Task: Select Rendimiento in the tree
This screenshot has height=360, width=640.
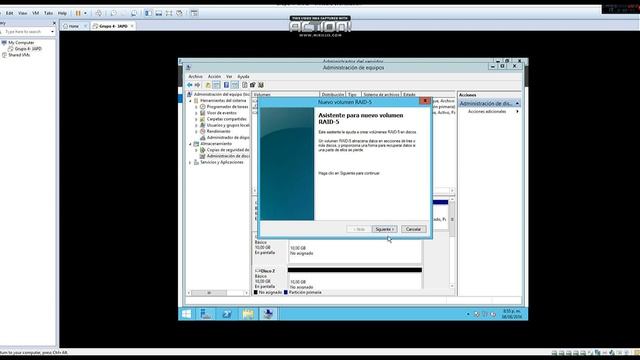Action: point(218,131)
